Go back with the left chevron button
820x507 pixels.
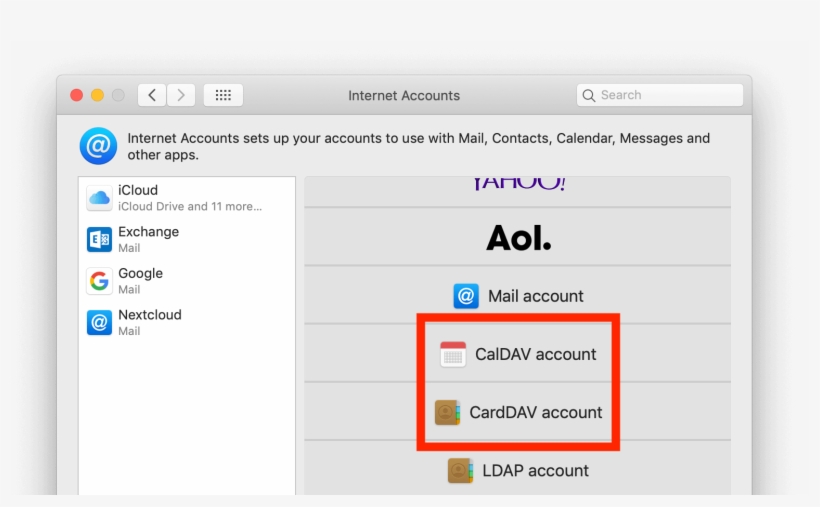[x=152, y=95]
